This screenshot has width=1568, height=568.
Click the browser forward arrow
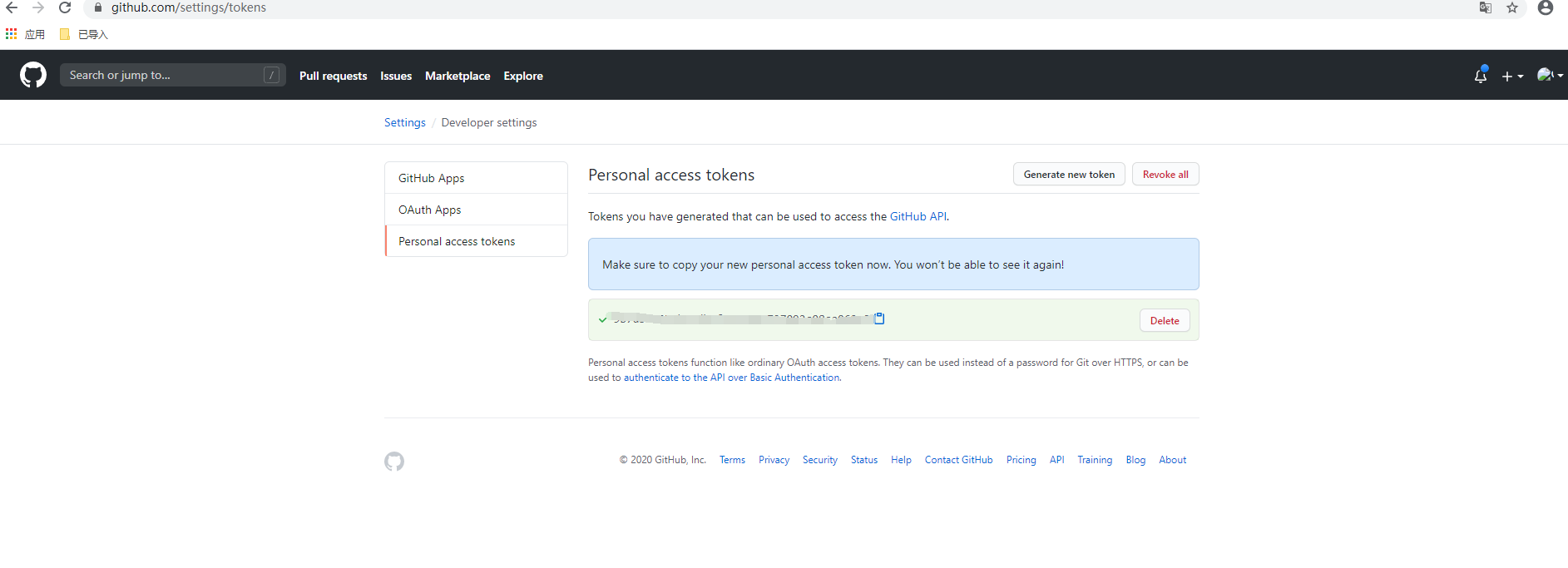(38, 7)
